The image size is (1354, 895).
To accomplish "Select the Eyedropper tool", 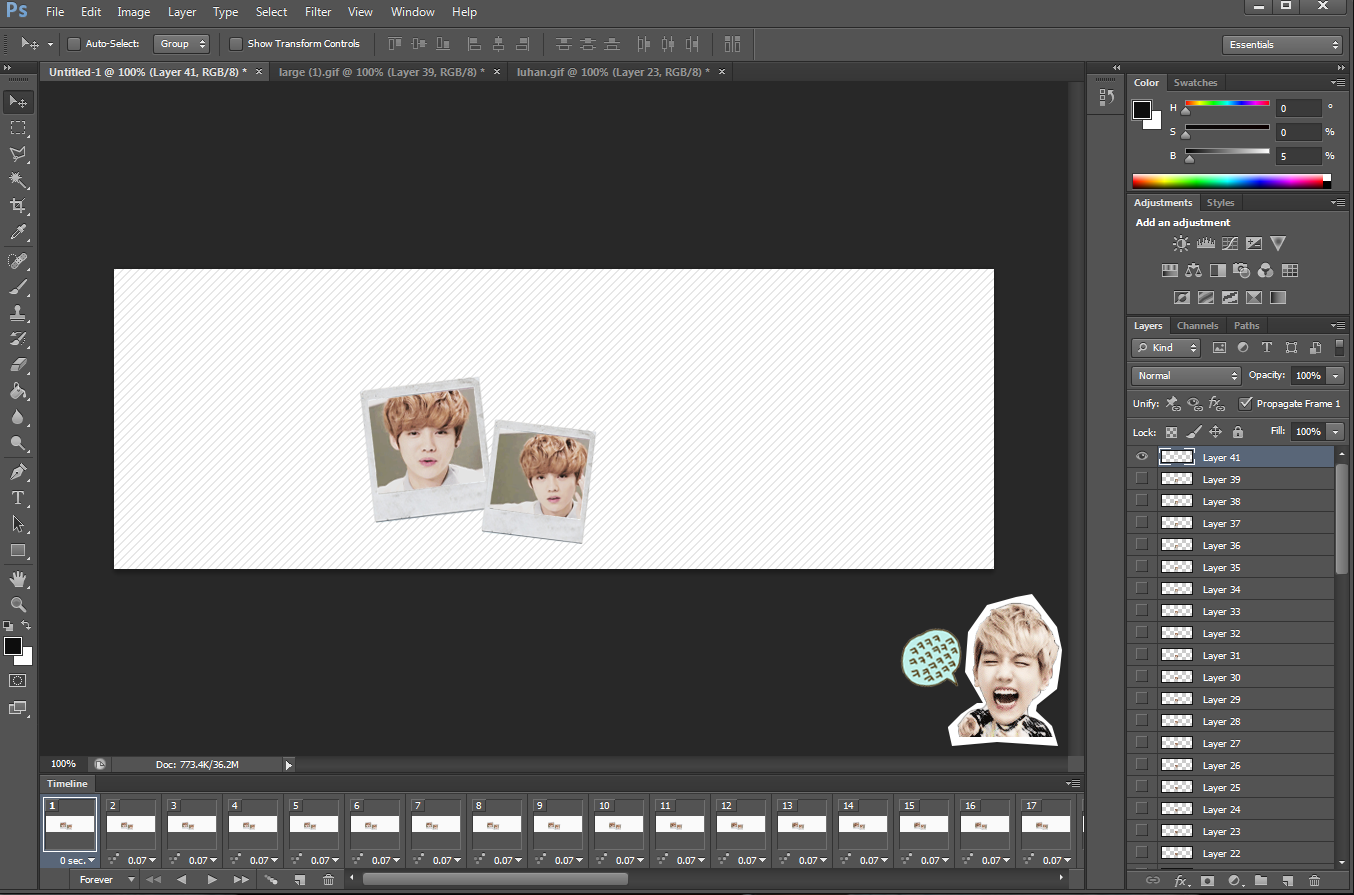I will (18, 232).
